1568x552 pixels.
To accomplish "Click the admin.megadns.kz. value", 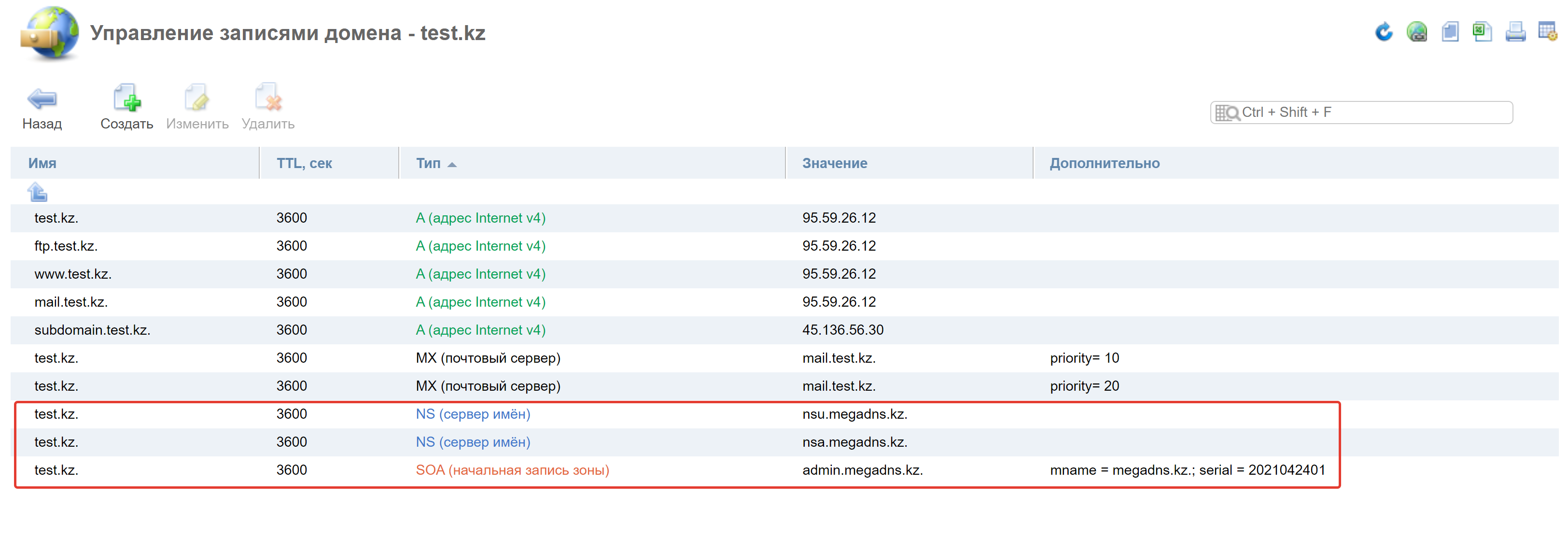I will (862, 470).
